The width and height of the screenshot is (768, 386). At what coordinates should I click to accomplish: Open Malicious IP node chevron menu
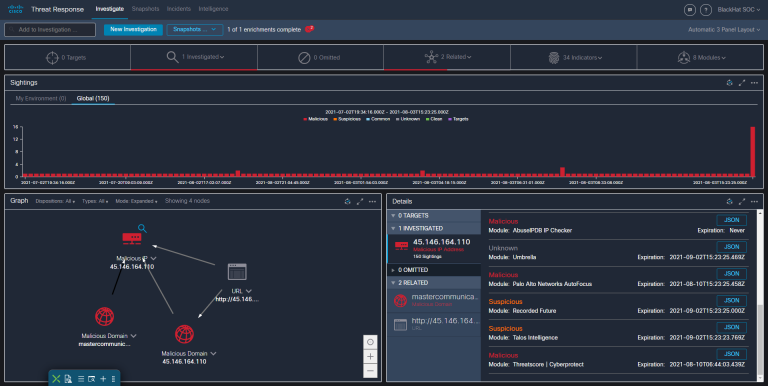point(154,258)
